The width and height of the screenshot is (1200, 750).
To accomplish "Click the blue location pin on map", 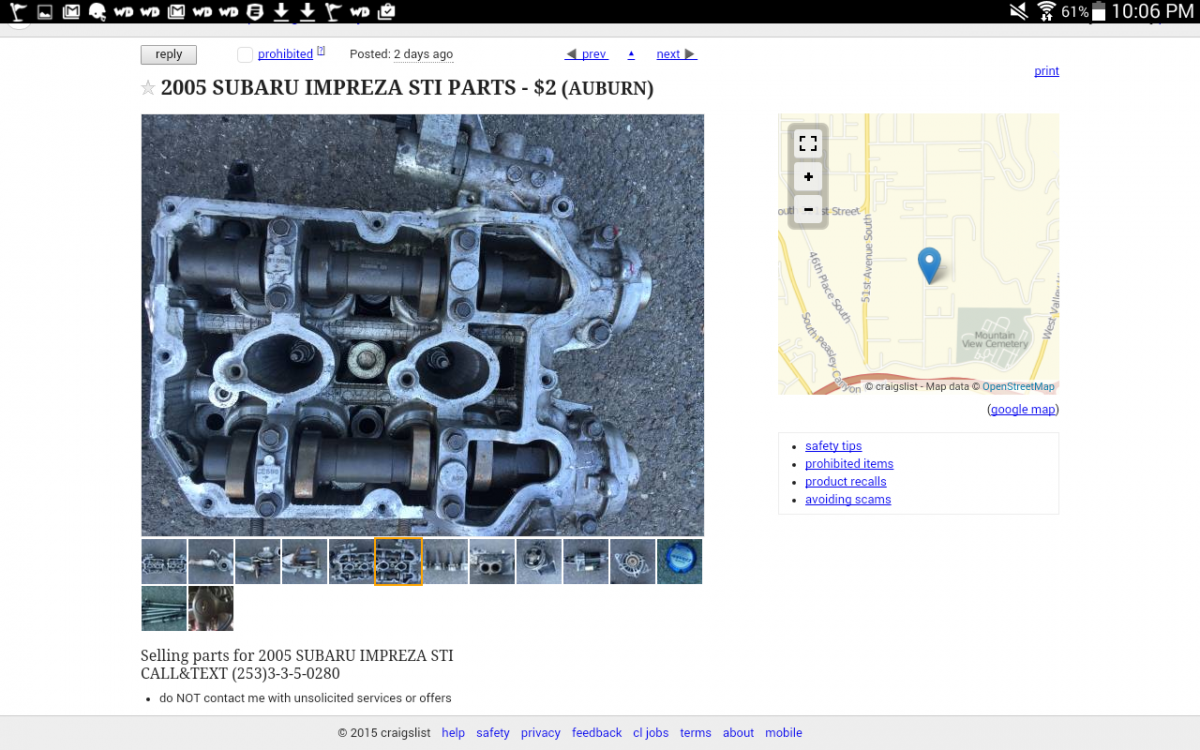I will [x=929, y=265].
